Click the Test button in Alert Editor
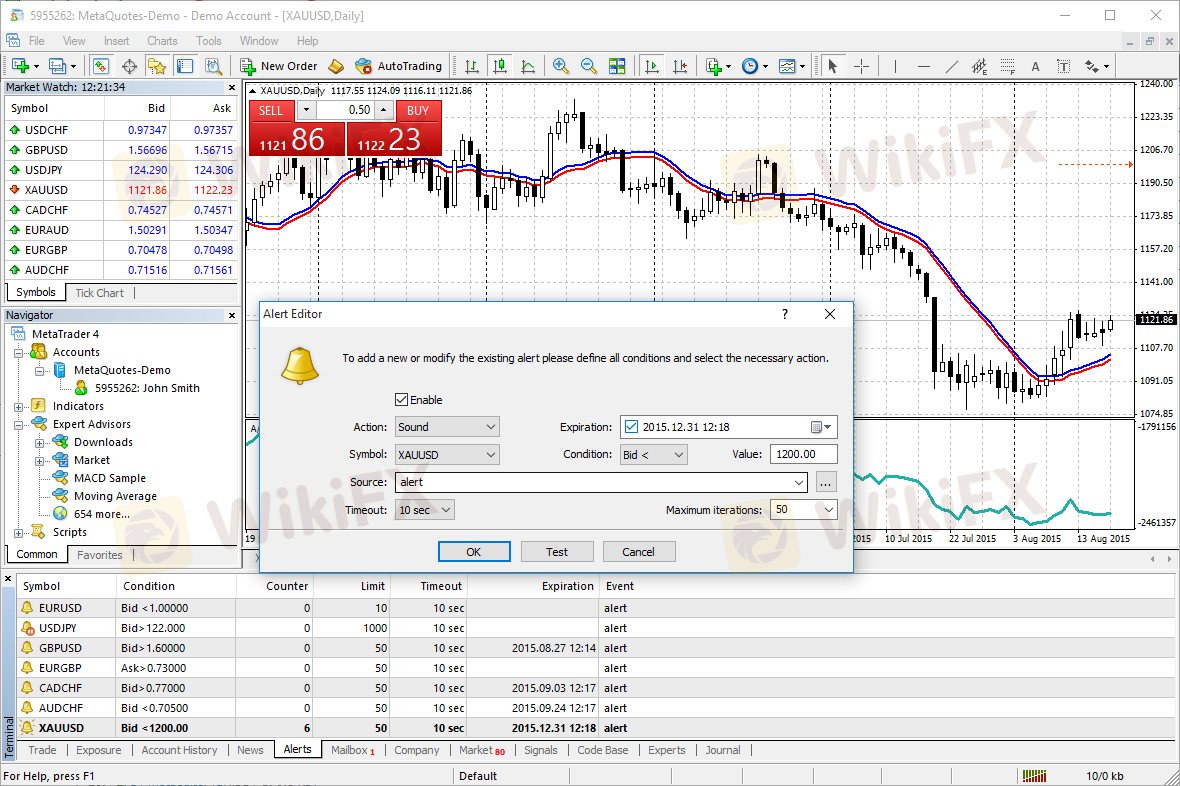Screen dimensions: 1180x786 click(557, 552)
